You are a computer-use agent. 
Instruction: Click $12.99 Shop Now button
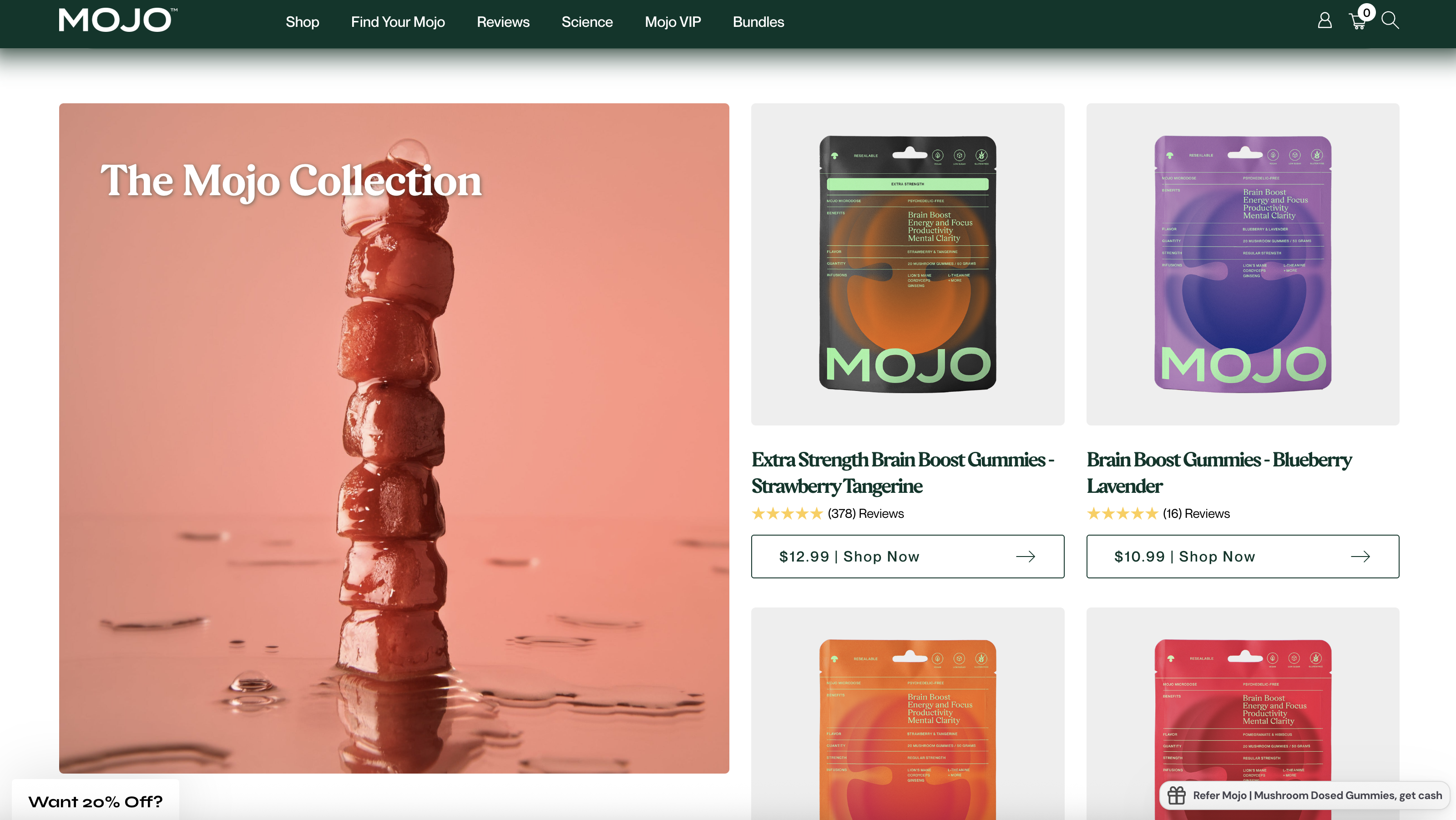[849, 557]
